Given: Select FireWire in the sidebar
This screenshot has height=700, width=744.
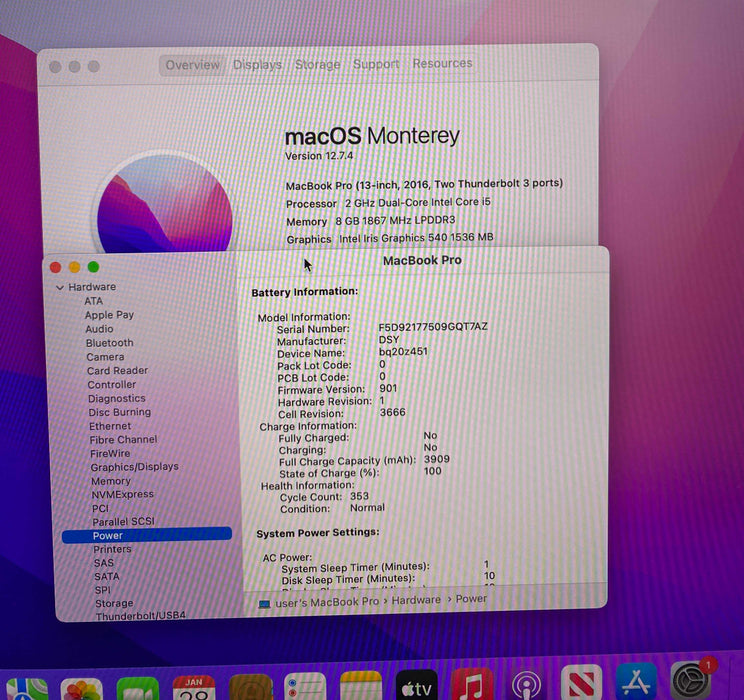Looking at the screenshot, I should pos(110,453).
